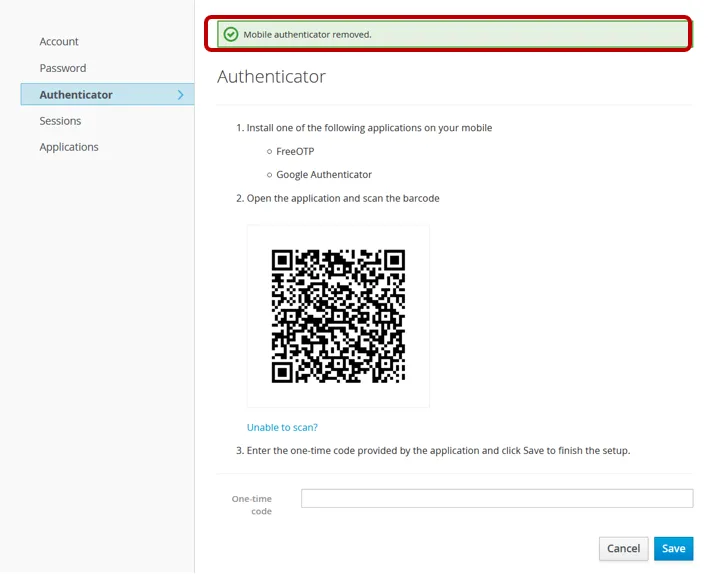Open the Applications page

click(69, 147)
